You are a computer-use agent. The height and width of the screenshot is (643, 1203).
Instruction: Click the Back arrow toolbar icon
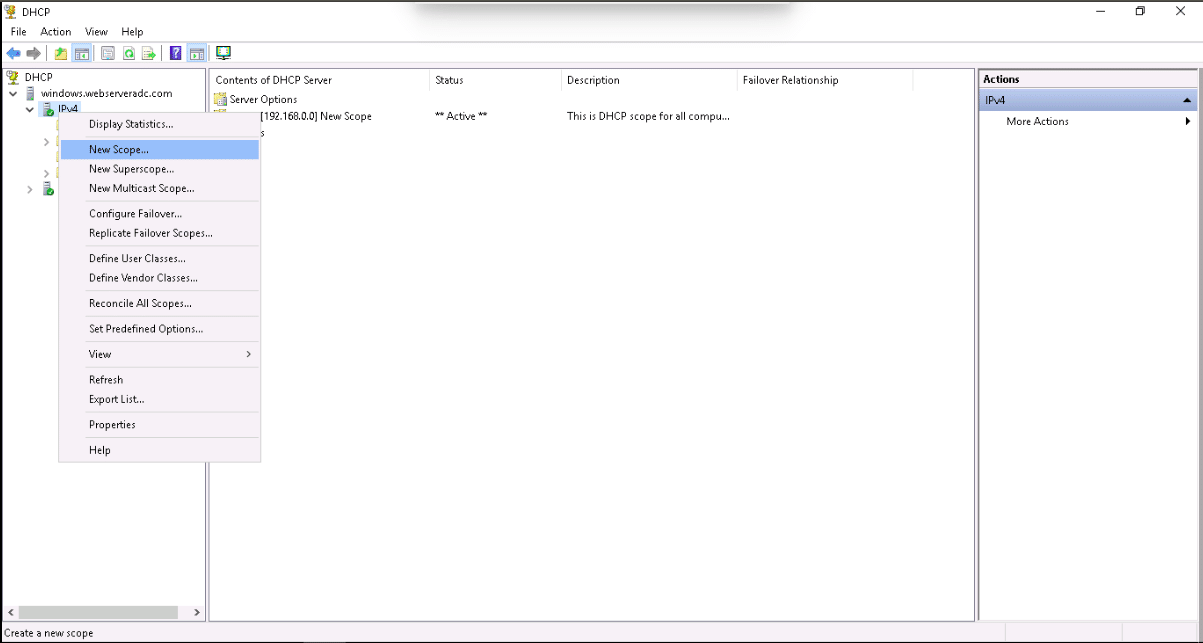click(13, 53)
